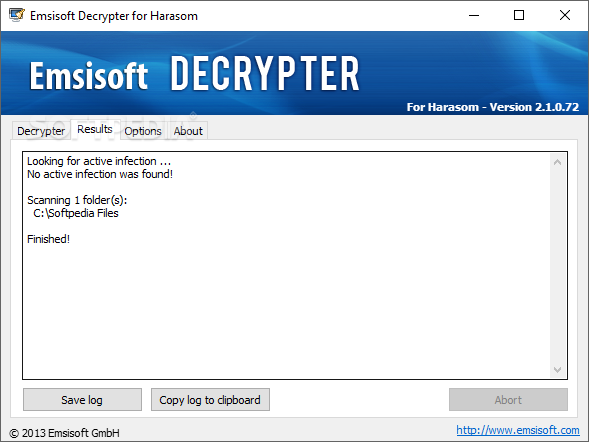Switch to the Decrypter tab

41,131
